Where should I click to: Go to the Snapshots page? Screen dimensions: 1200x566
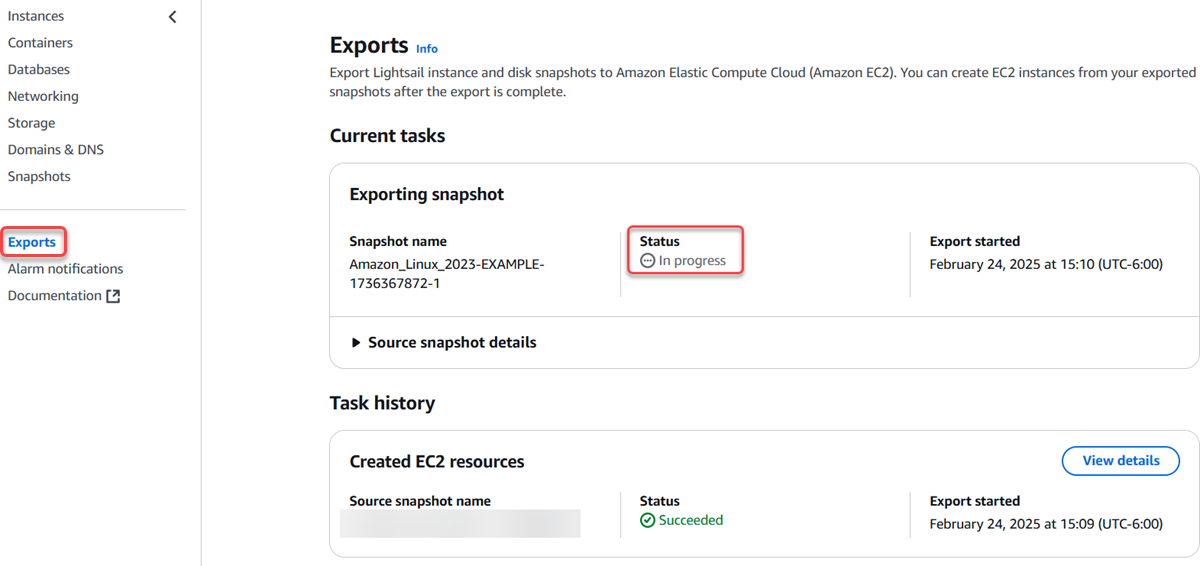click(39, 177)
